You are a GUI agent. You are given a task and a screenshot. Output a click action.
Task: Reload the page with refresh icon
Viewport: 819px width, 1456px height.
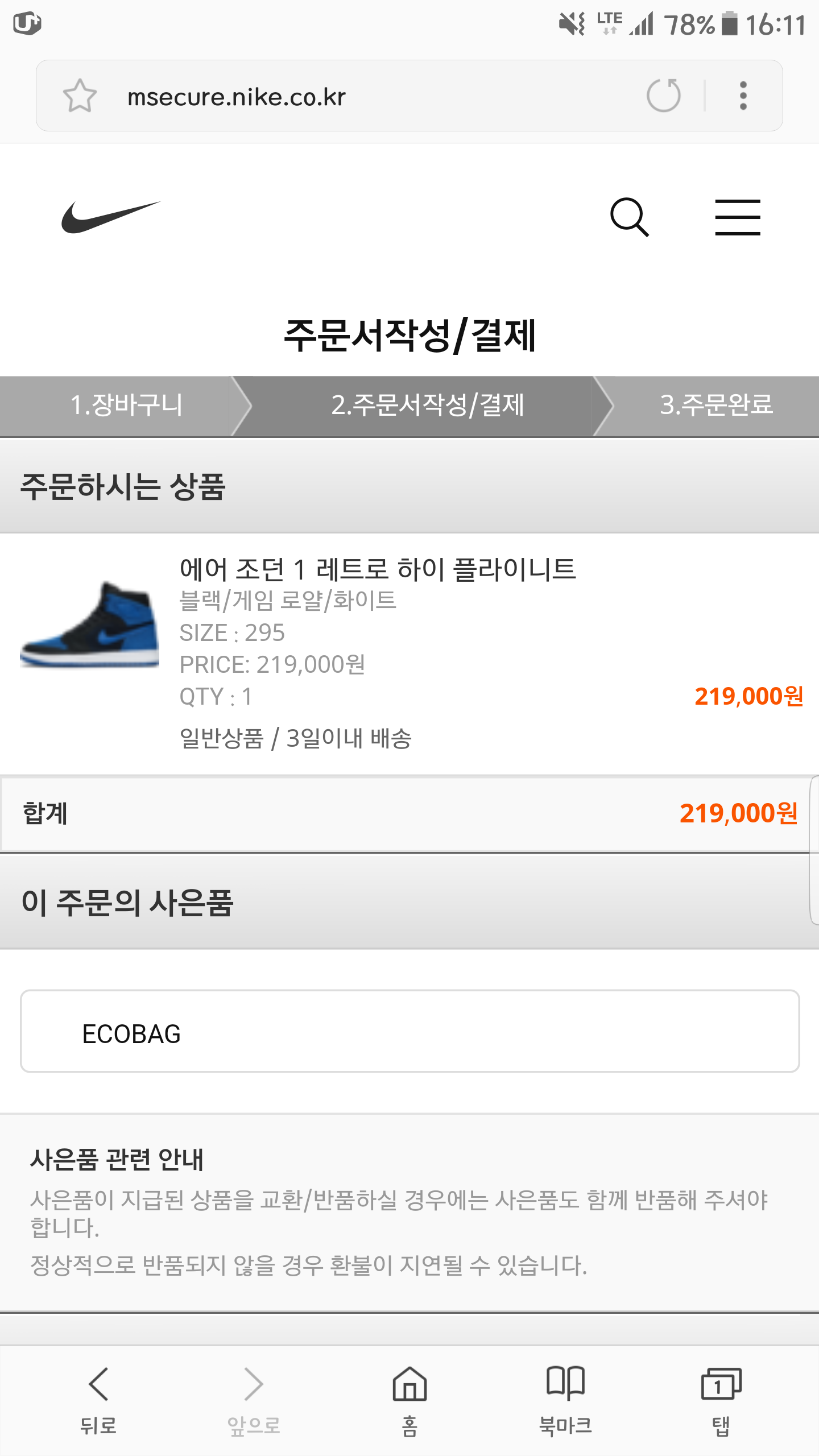click(x=663, y=96)
